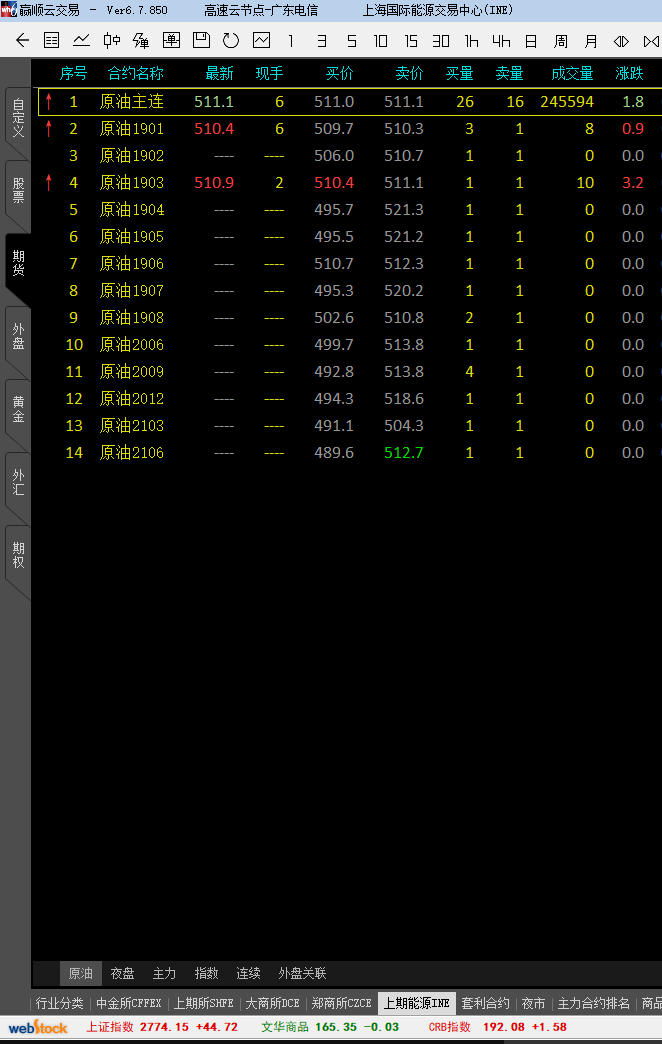Open the order ticket (单) icon
This screenshot has height=1044, width=662.
(x=171, y=41)
